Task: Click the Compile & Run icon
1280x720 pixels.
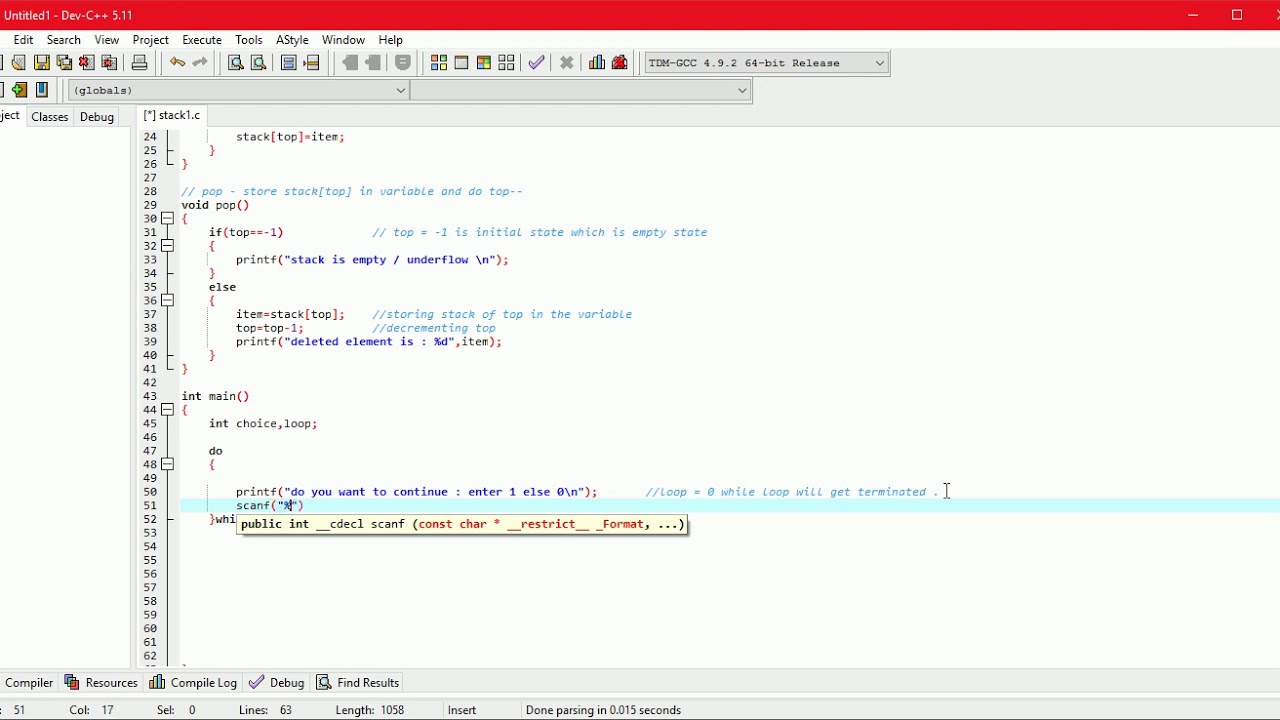Action: [x=484, y=63]
